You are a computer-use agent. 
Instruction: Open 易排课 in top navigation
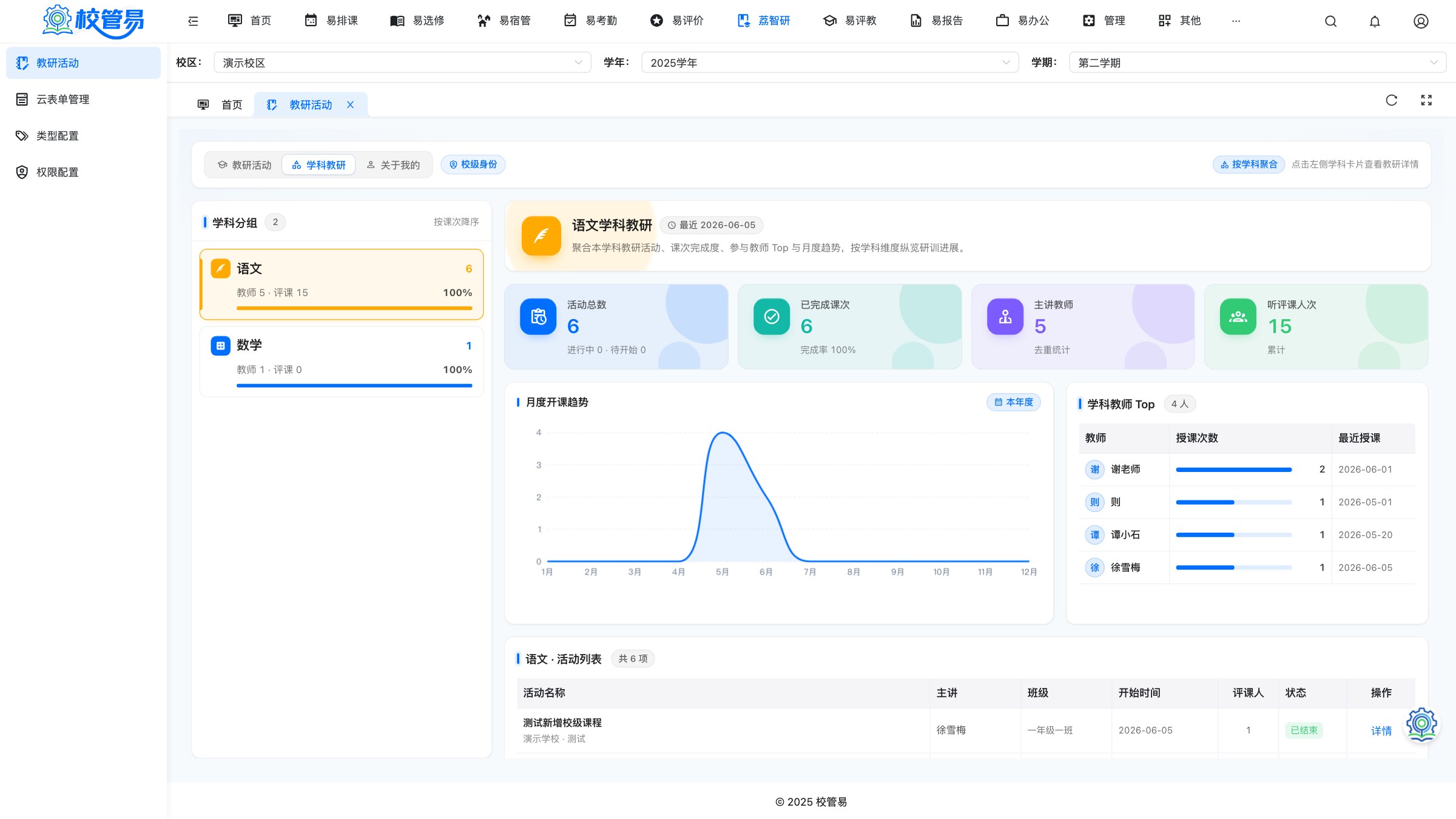331,21
